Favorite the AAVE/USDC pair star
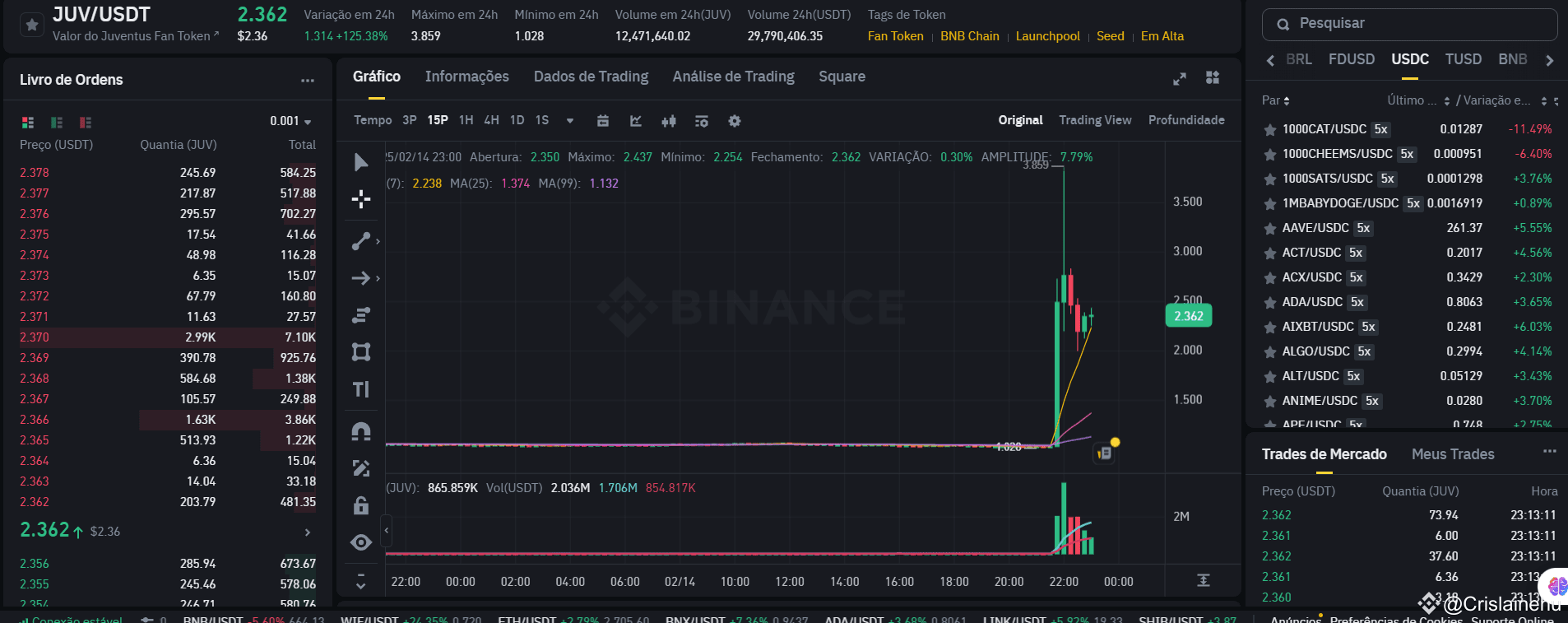This screenshot has width=1568, height=623. pos(1269,229)
